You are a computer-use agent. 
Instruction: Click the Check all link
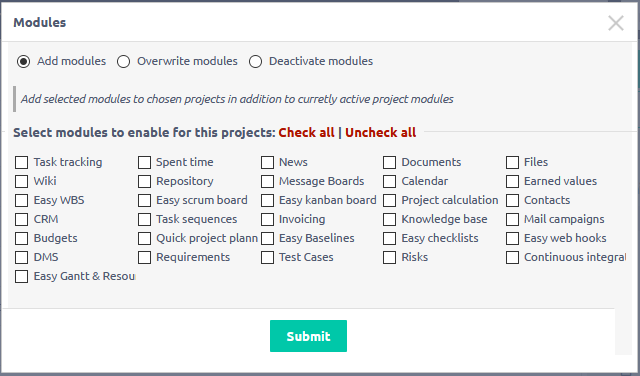tap(306, 133)
